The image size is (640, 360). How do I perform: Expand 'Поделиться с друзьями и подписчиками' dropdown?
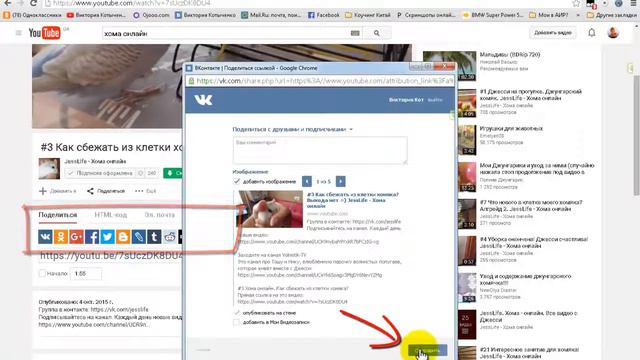(x=293, y=129)
